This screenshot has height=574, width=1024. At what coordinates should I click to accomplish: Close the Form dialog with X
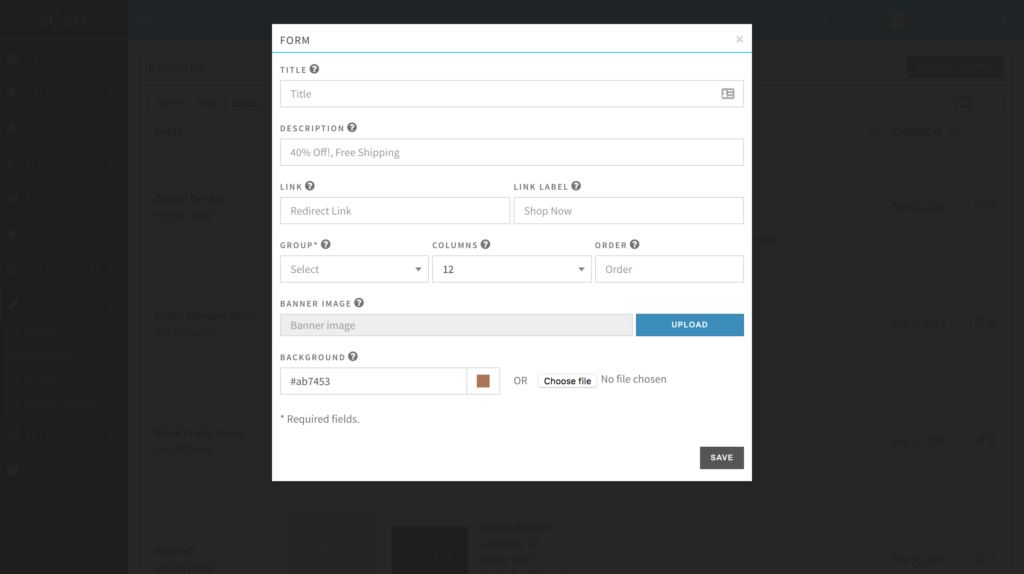click(x=739, y=40)
